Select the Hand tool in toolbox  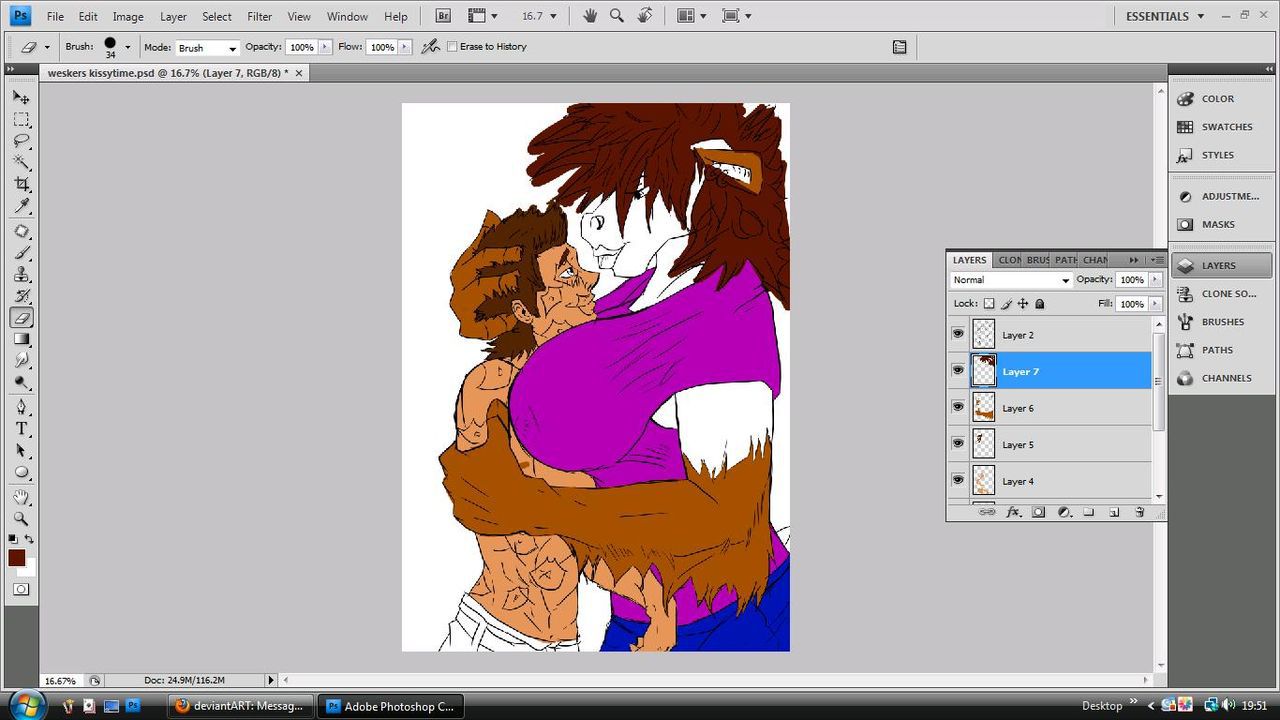pos(21,497)
